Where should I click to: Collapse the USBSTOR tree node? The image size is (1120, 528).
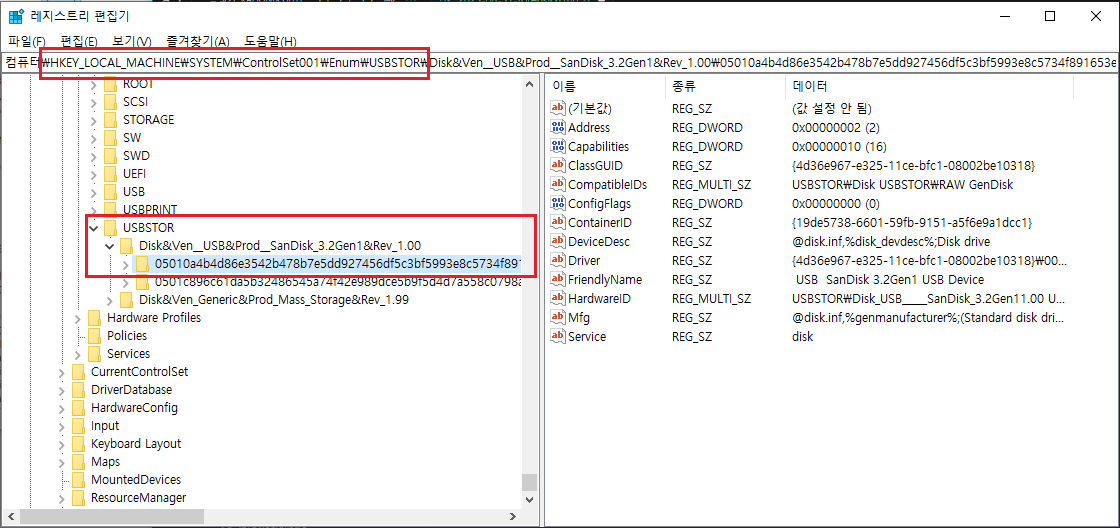click(x=93, y=228)
